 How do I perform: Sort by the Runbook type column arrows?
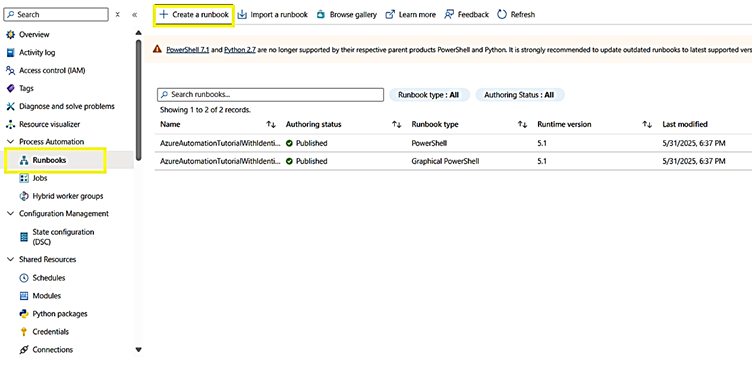pos(522,125)
